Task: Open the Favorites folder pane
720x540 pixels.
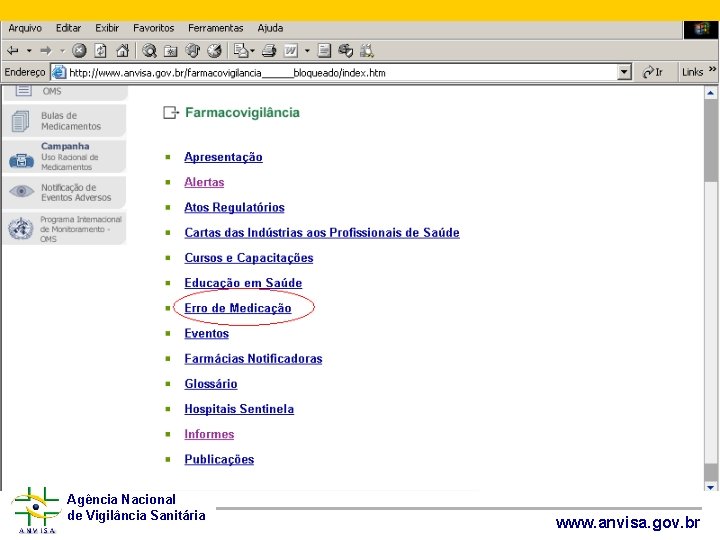Action: 171,51
